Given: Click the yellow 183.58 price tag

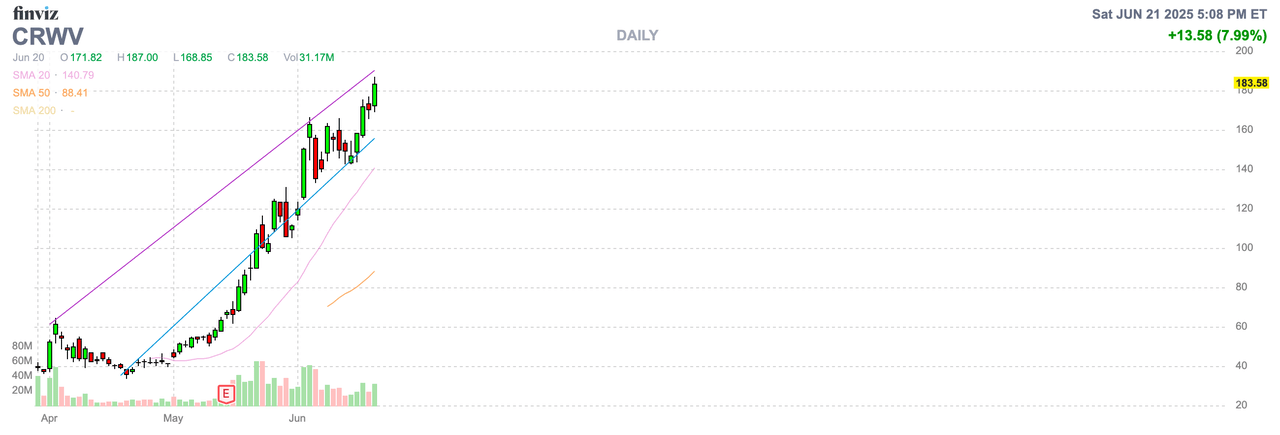Looking at the screenshot, I should click(1251, 83).
